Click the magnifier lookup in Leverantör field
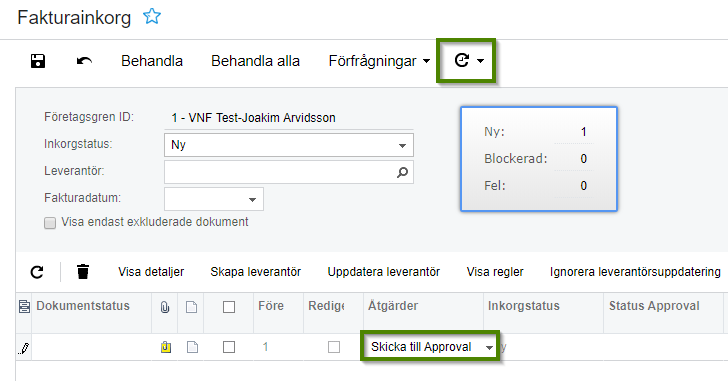The width and height of the screenshot is (728, 381). click(x=402, y=172)
